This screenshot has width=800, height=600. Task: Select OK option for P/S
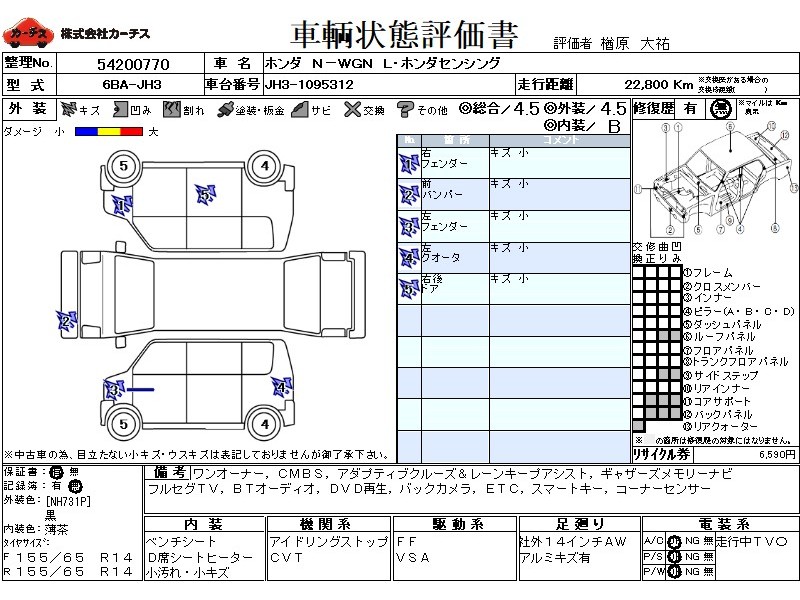click(674, 557)
